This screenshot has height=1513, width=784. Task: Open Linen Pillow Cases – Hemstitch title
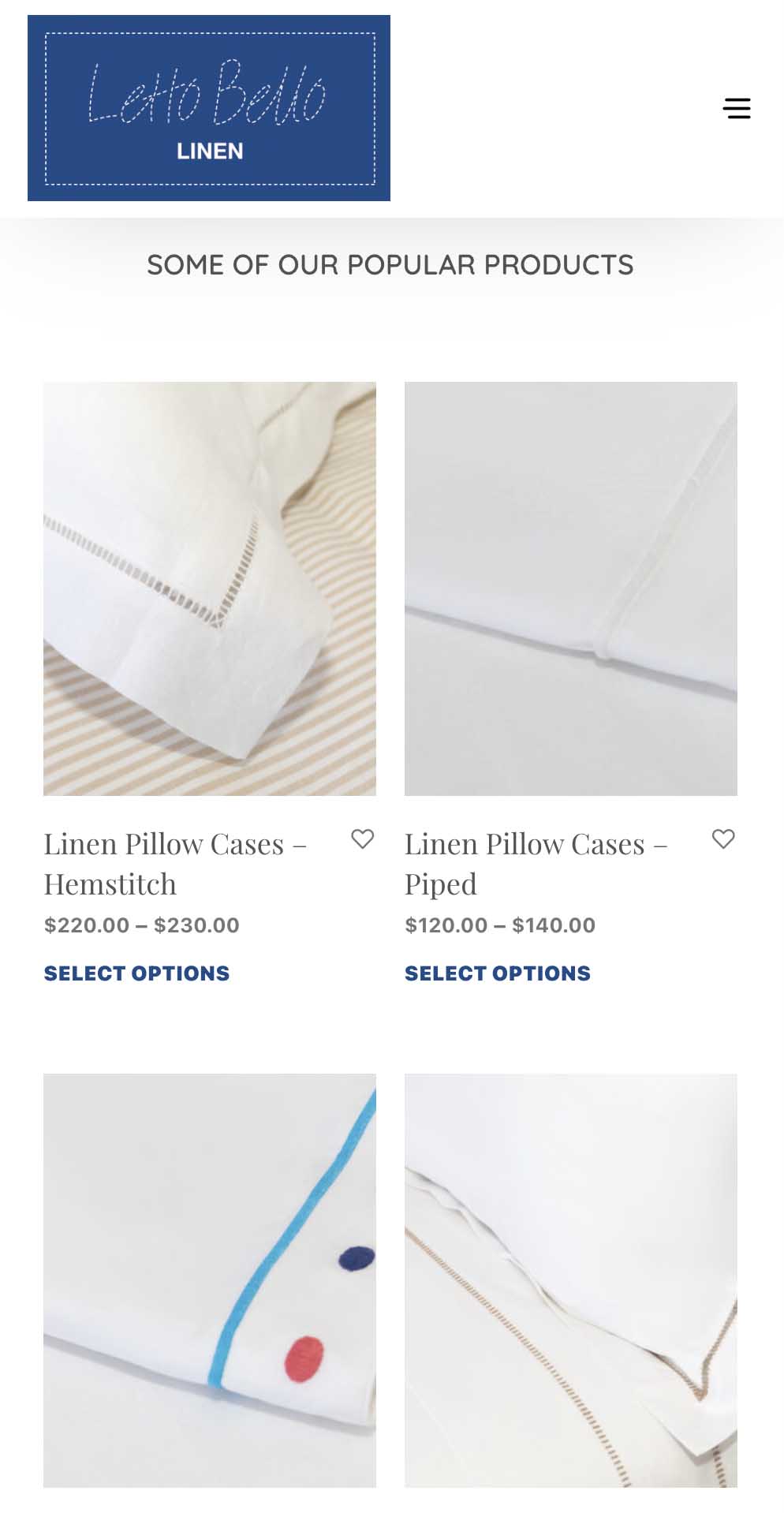(x=175, y=864)
